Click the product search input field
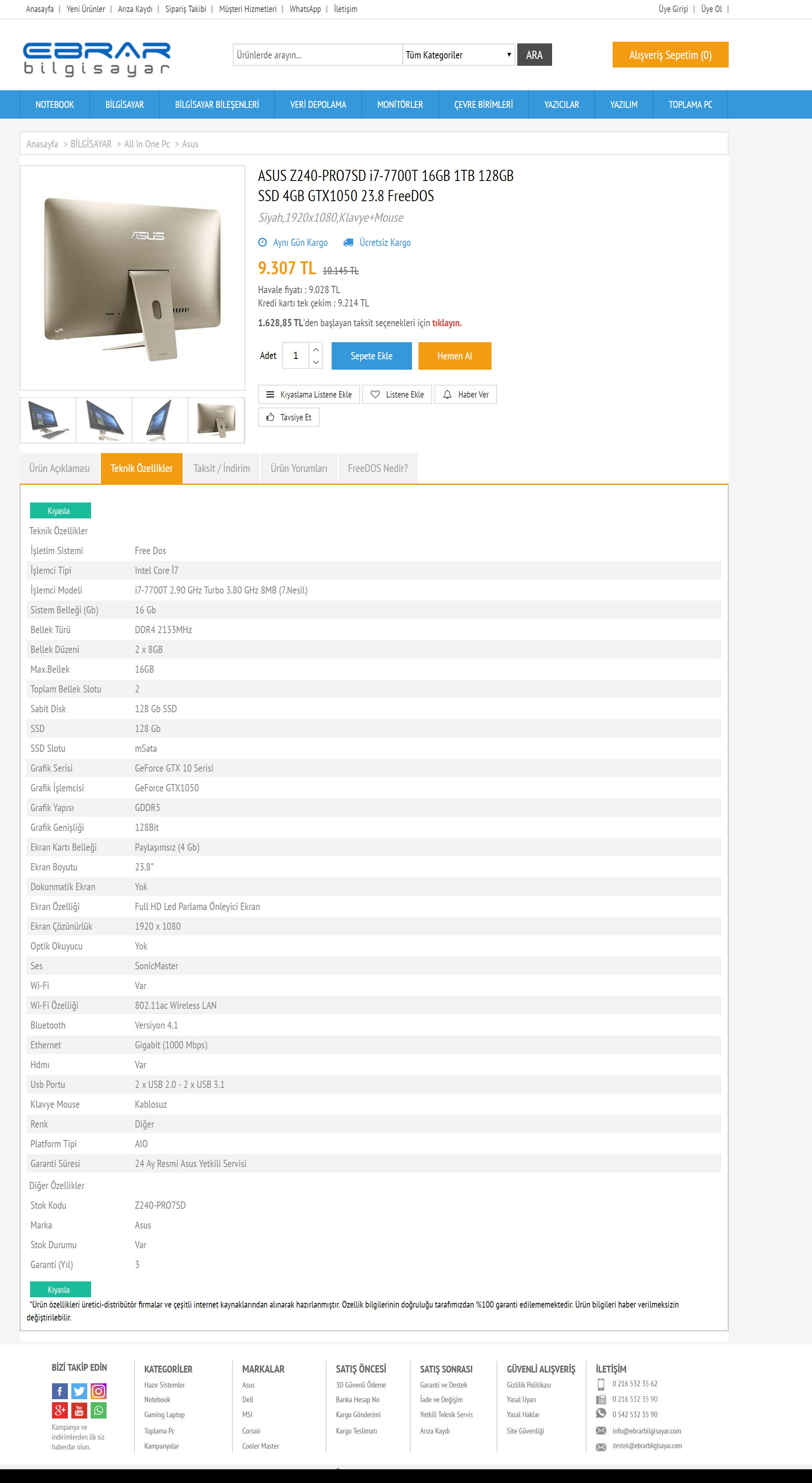The width and height of the screenshot is (812, 1483). [317, 55]
